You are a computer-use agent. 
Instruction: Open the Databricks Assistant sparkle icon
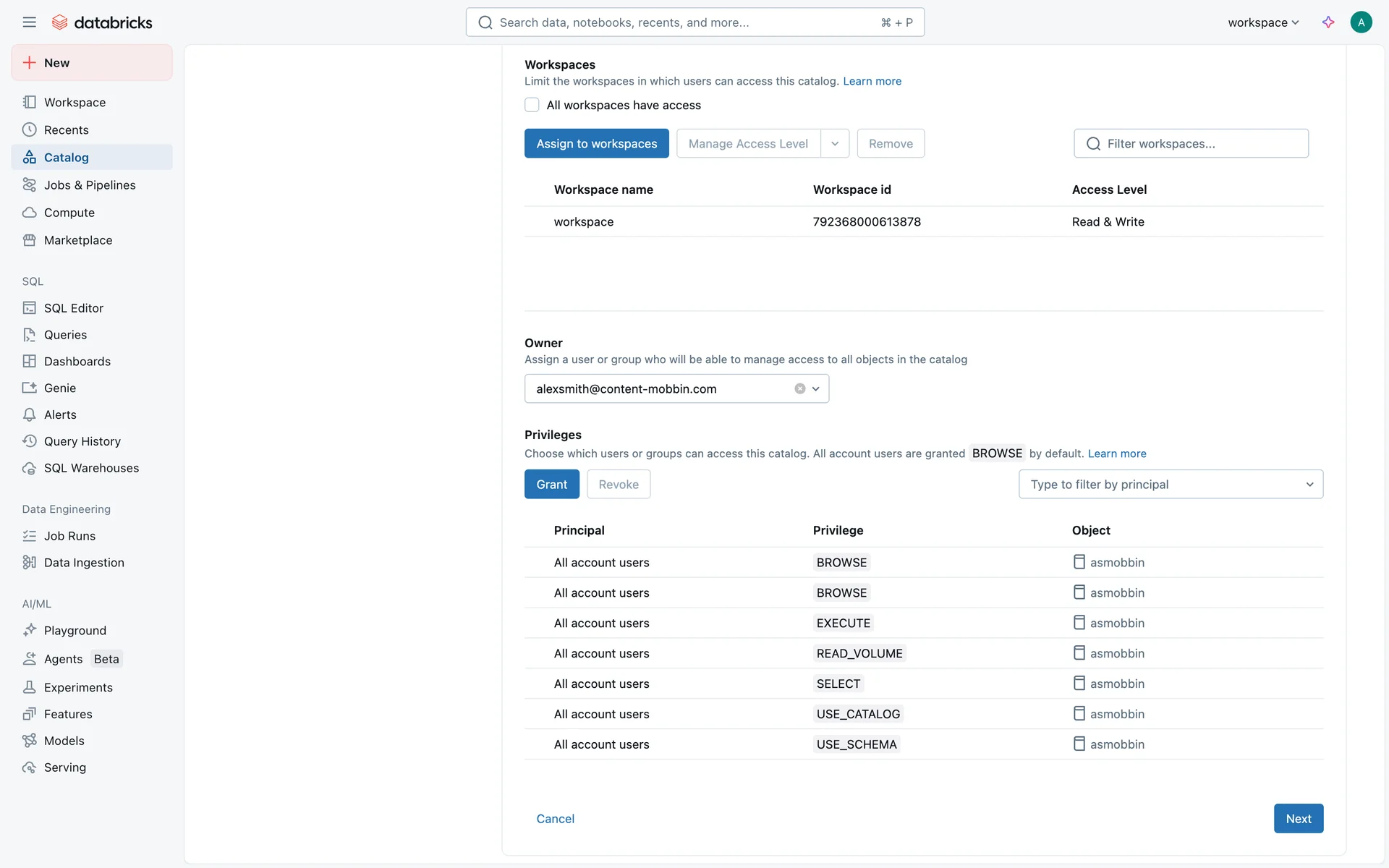click(x=1328, y=22)
